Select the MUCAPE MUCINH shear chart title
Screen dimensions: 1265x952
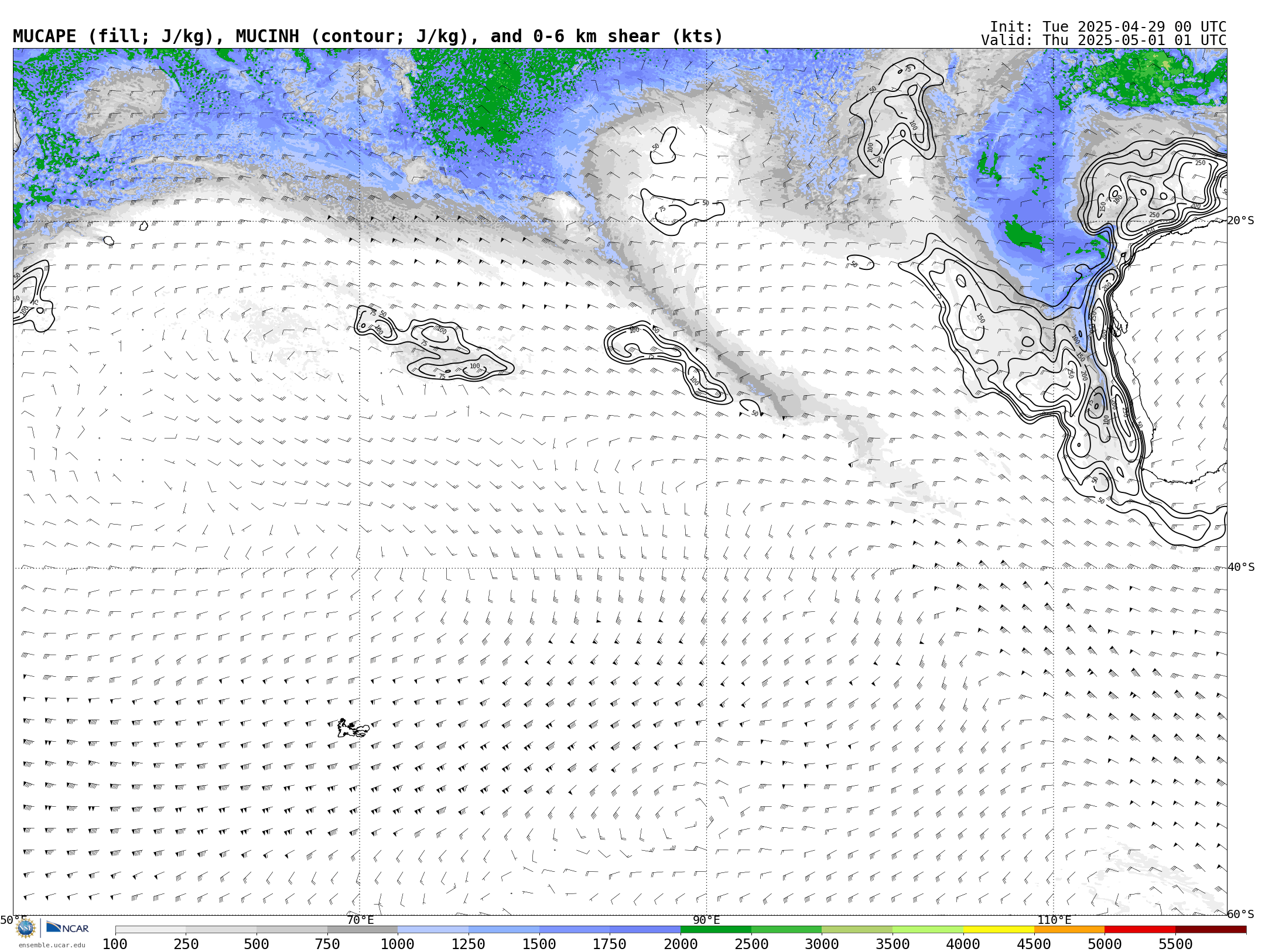point(368,36)
